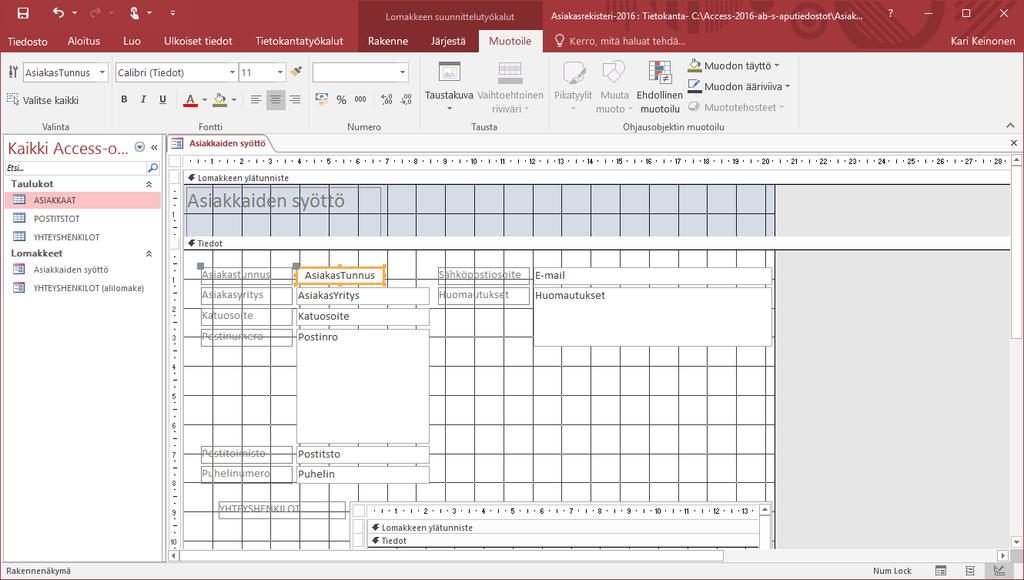Click the navigation search magnifier icon
This screenshot has width=1024, height=580.
(153, 168)
